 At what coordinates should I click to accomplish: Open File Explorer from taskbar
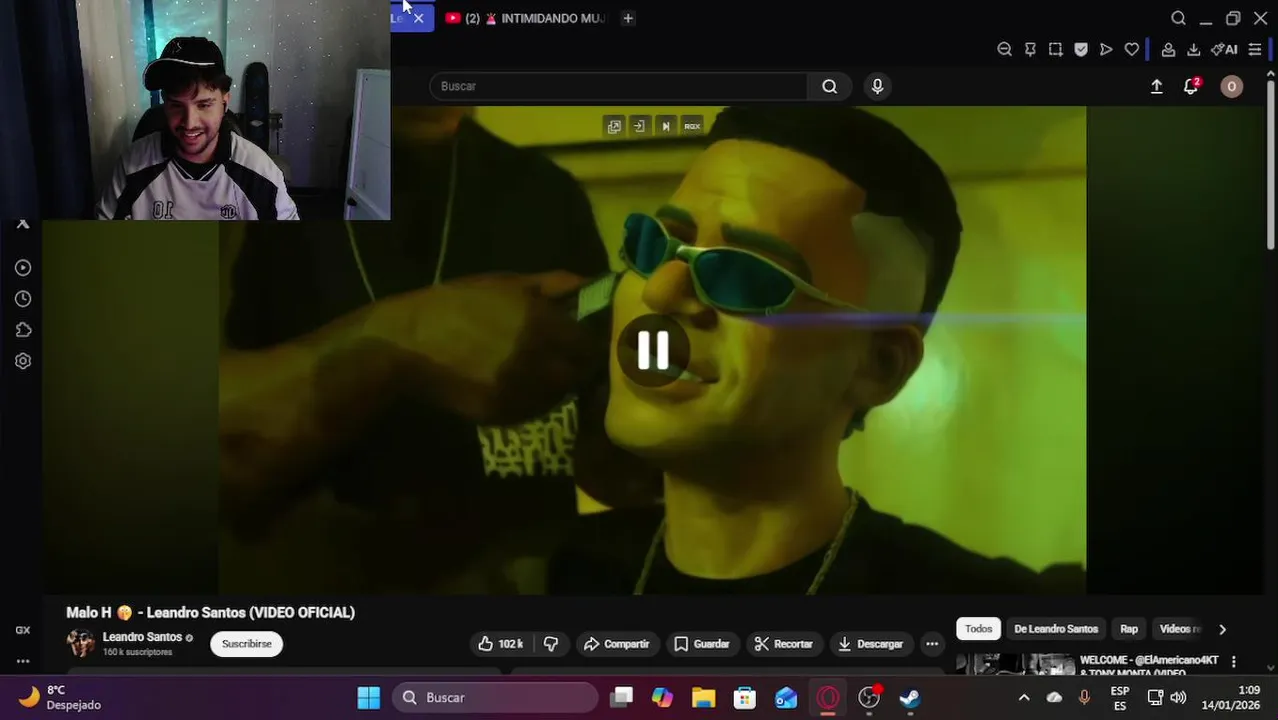pyautogui.click(x=704, y=698)
